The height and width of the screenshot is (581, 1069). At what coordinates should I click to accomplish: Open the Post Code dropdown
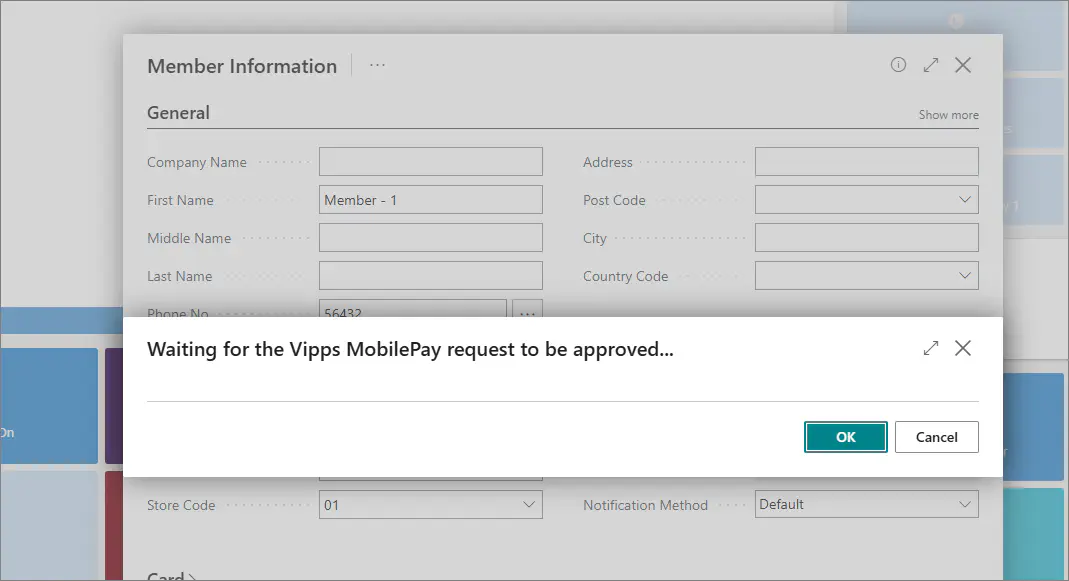point(965,200)
